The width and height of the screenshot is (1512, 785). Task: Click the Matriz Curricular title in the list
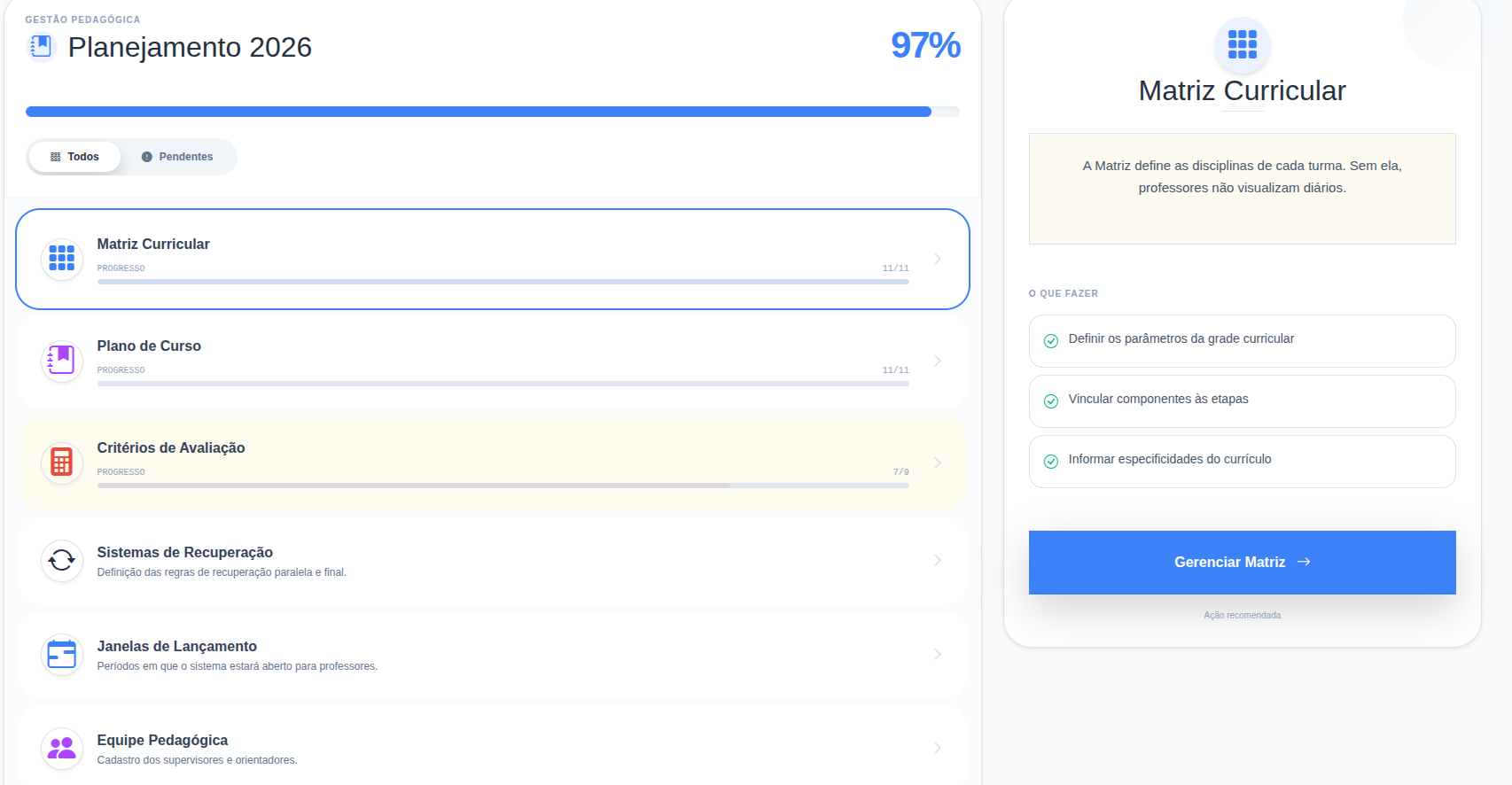pyautogui.click(x=153, y=244)
